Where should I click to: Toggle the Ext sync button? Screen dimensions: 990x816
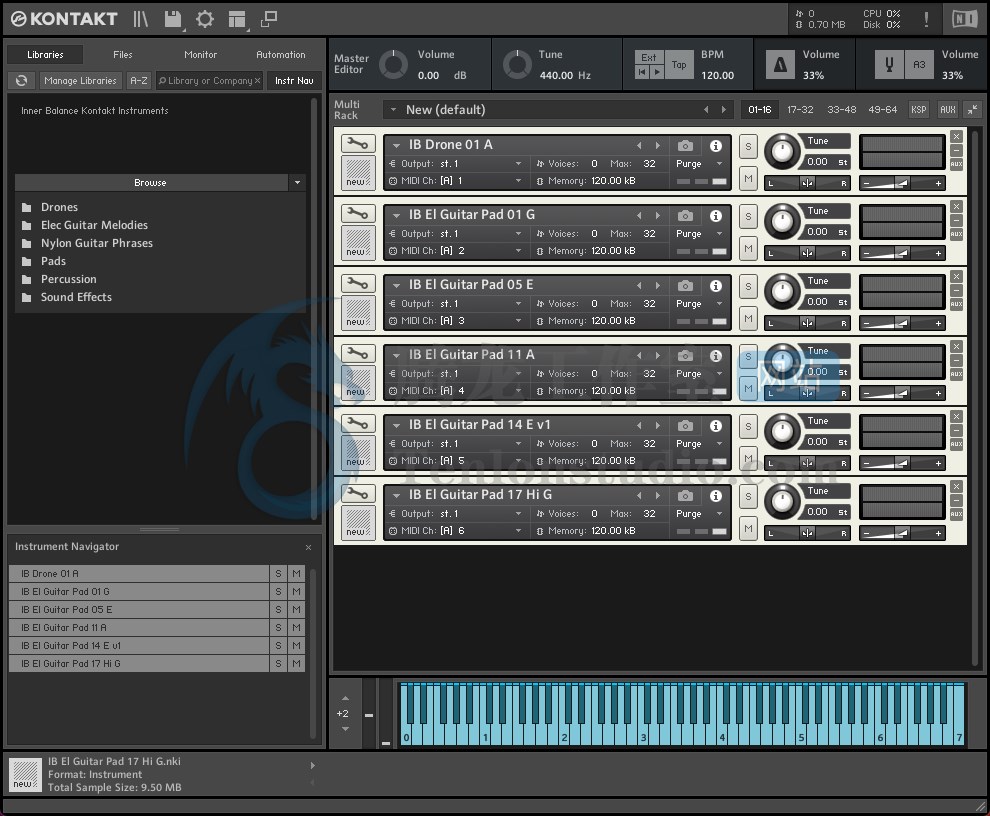[649, 57]
